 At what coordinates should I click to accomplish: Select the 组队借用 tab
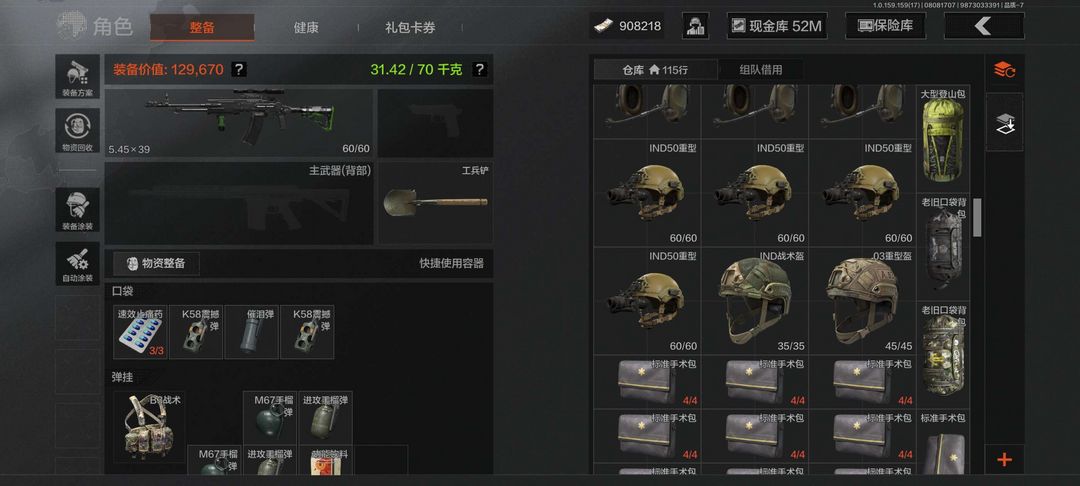pyautogui.click(x=760, y=70)
